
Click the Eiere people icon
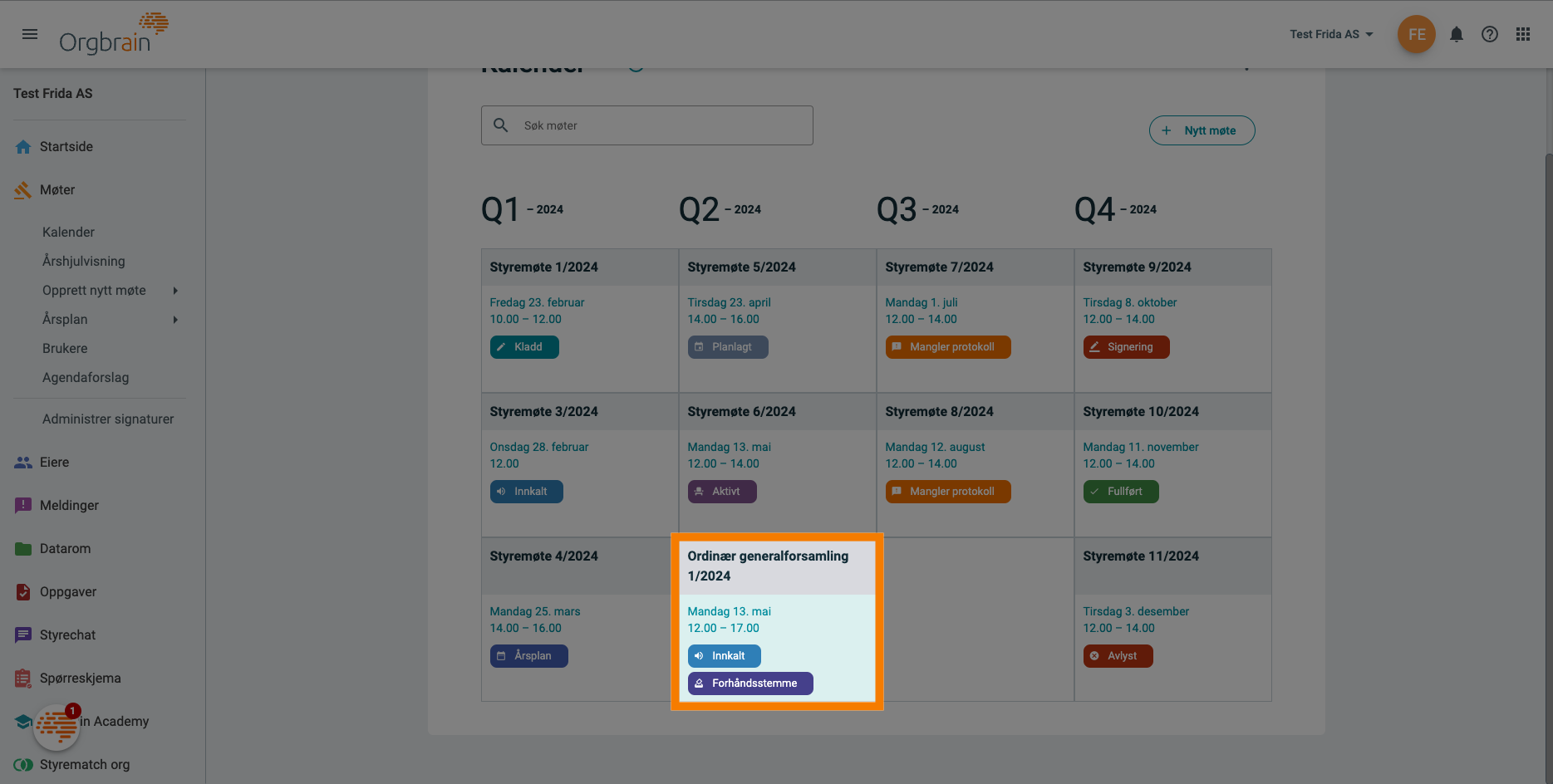tap(23, 463)
